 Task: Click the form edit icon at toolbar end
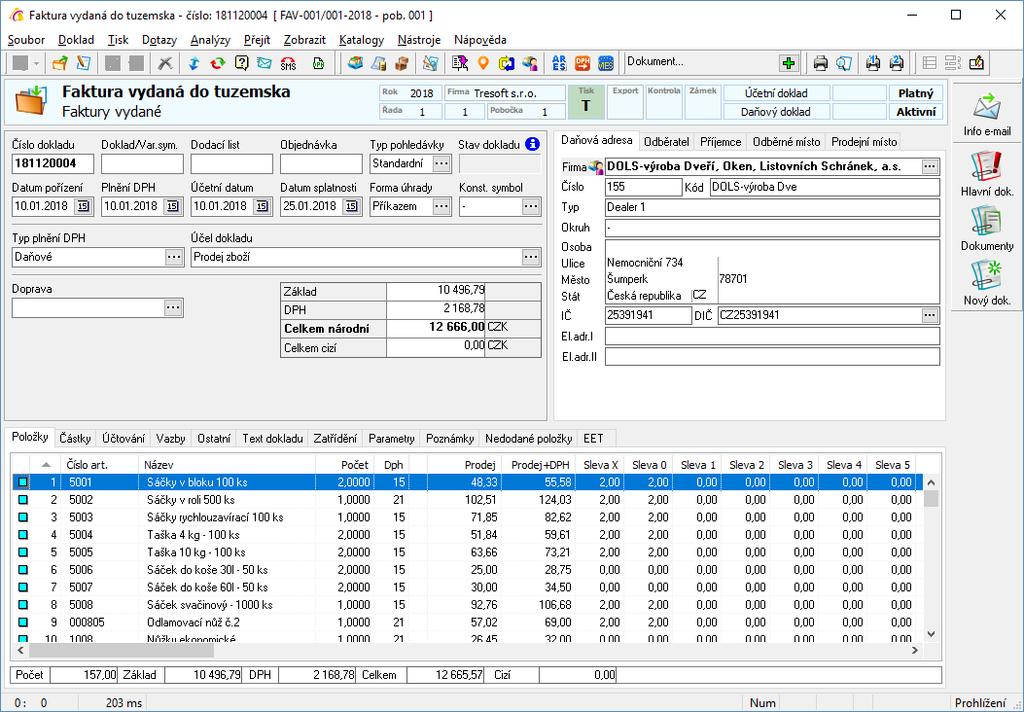pos(977,63)
